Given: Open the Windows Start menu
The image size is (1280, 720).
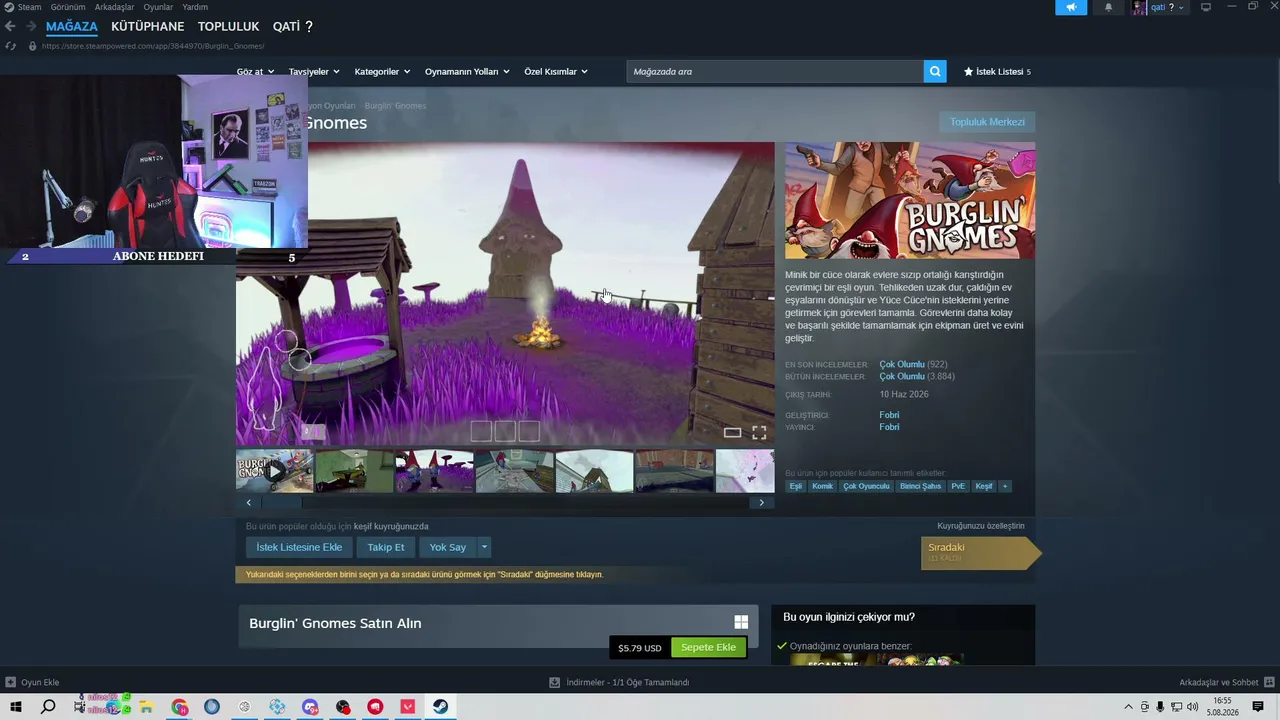Looking at the screenshot, I should [x=16, y=707].
